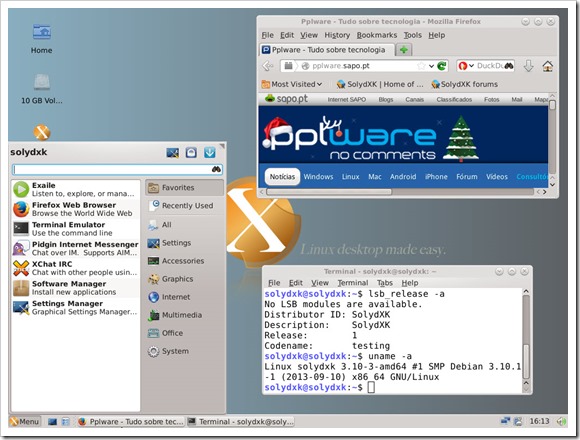Click the SolydXK orange X desktop icon
This screenshot has height=440, width=580.
[x=42, y=132]
